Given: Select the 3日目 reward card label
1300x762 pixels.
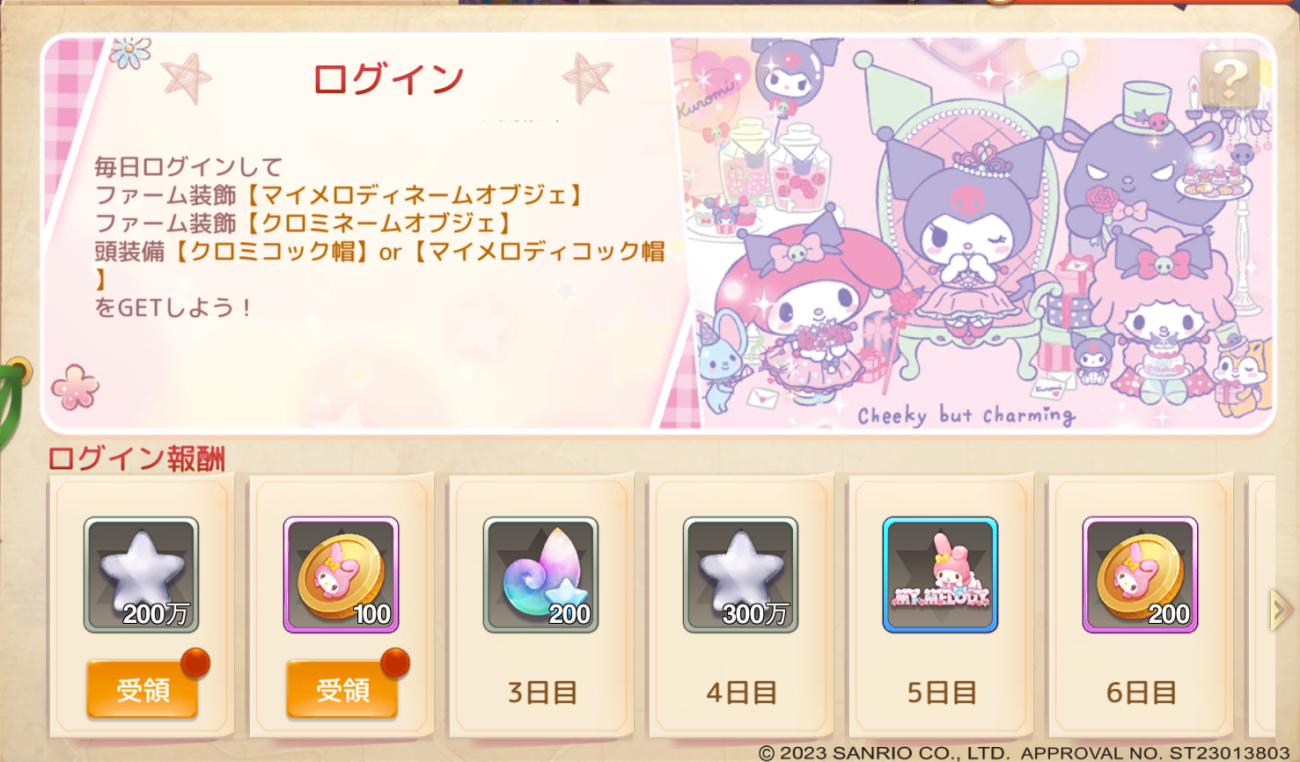Looking at the screenshot, I should click(541, 691).
